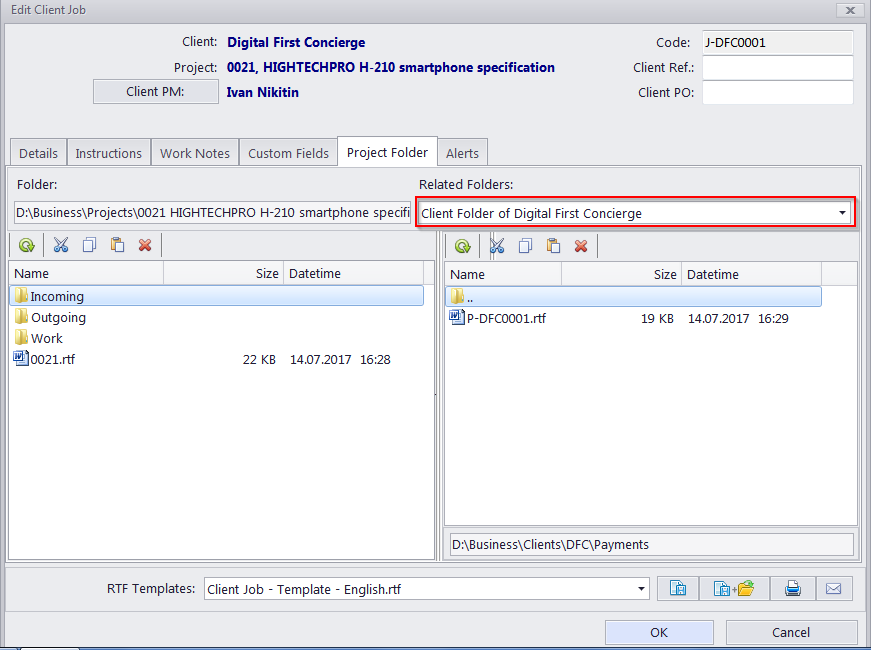Refresh the related folder file list

[463, 246]
